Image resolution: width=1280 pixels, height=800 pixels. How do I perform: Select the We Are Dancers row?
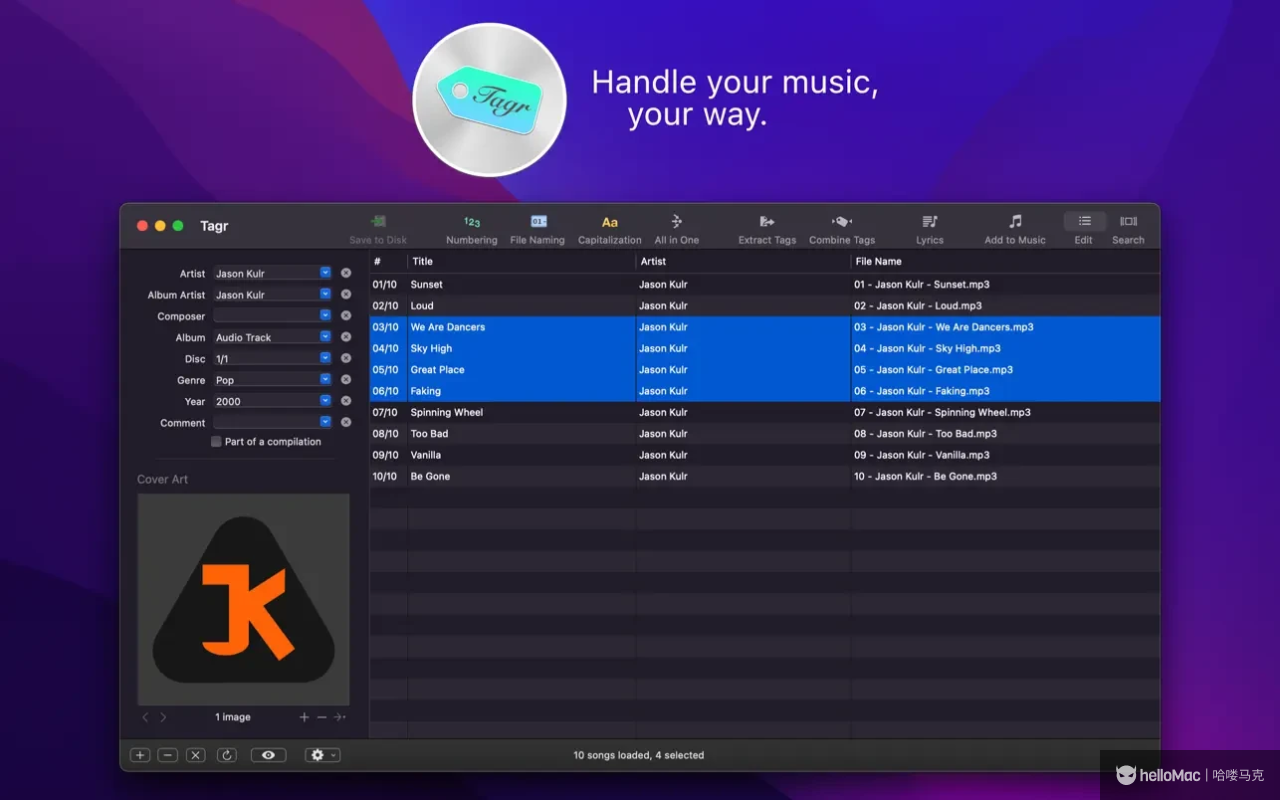pos(764,327)
